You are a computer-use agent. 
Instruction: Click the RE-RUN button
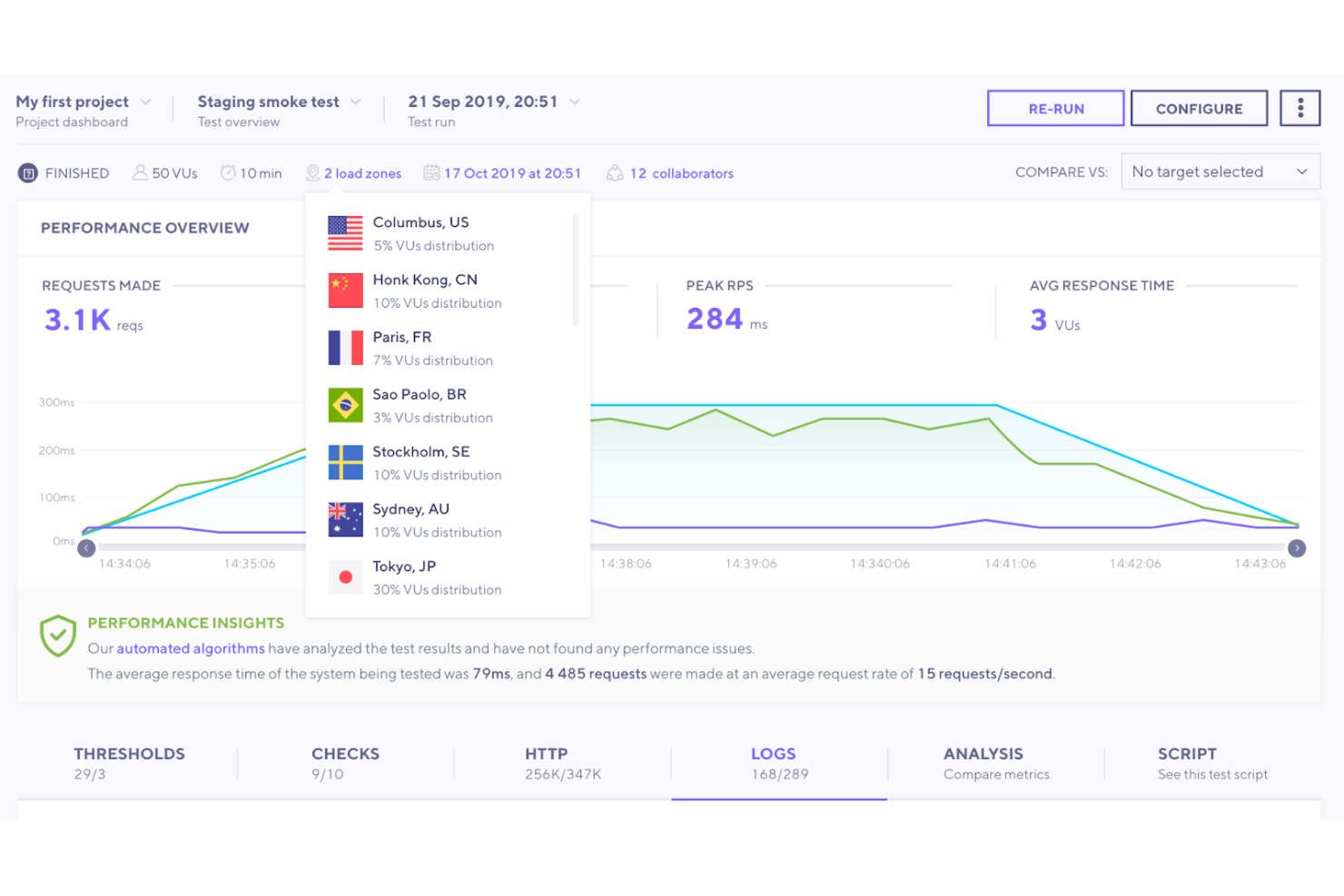coord(1055,108)
